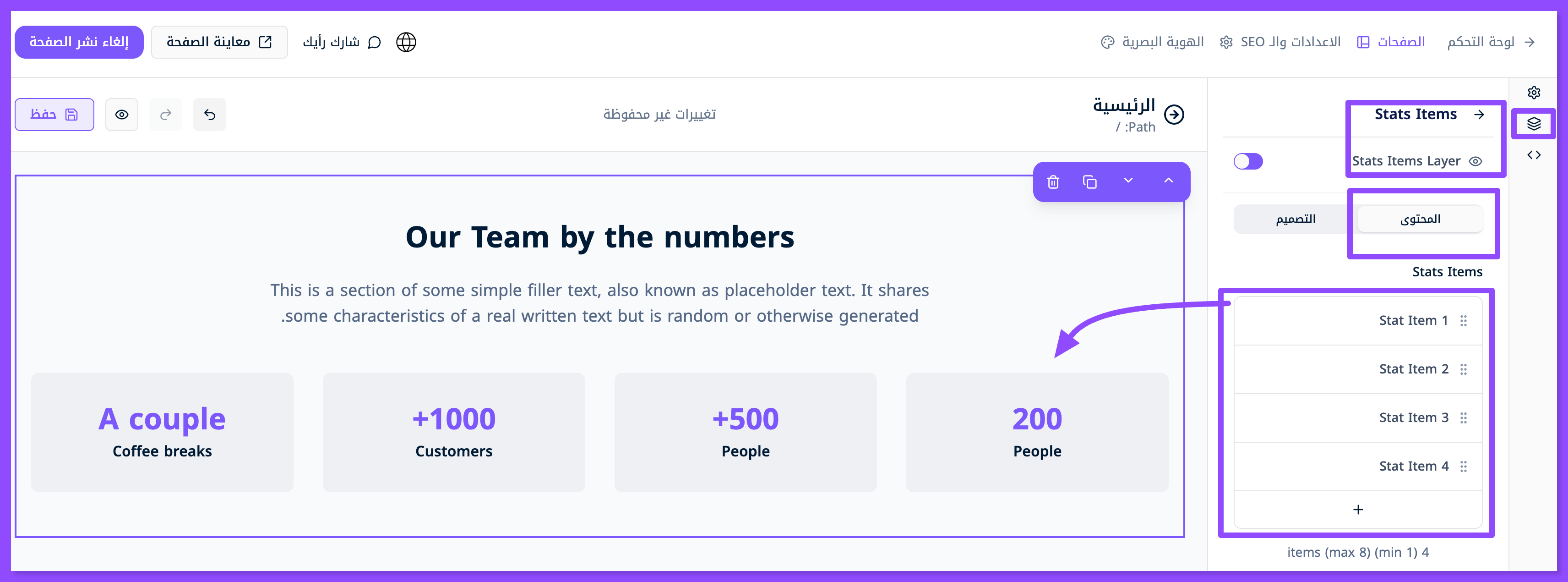
Task: Click the redo arrow icon
Action: point(166,115)
